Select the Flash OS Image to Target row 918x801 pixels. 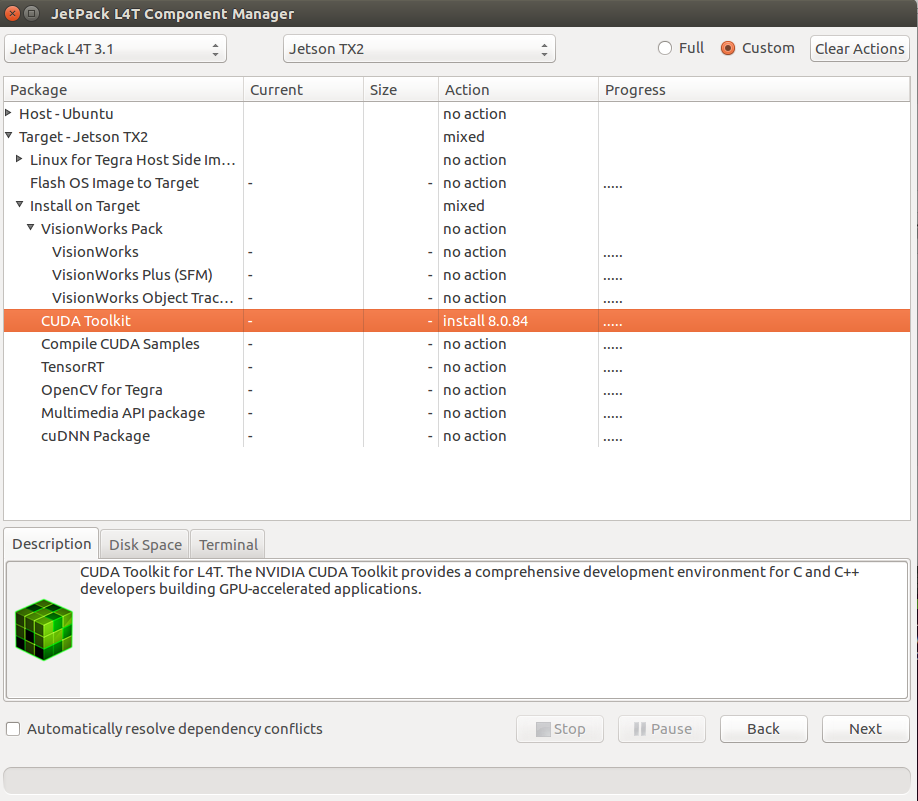click(x=457, y=183)
